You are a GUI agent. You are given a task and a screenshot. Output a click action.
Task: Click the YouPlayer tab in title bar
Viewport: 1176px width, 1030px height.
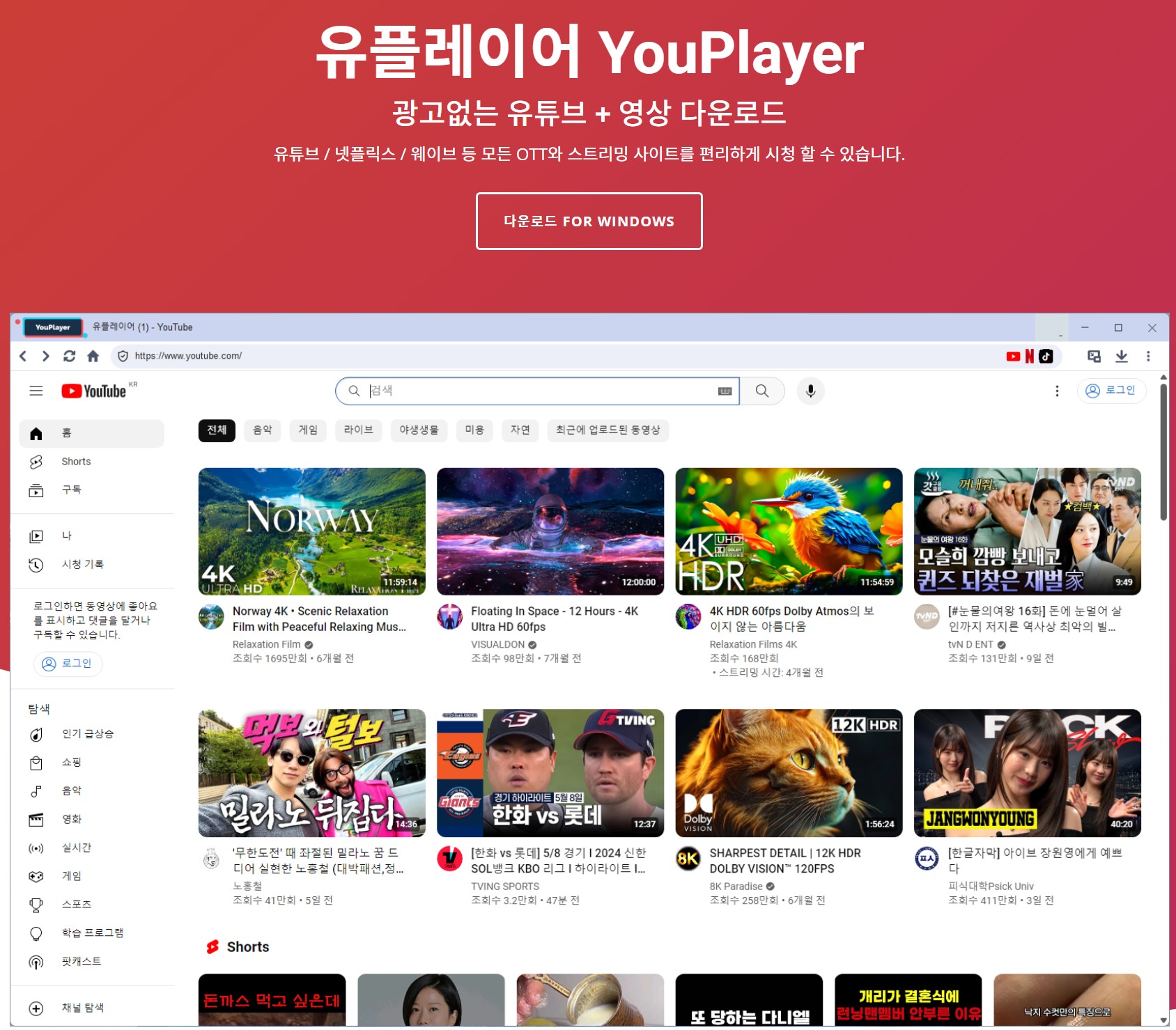[53, 327]
